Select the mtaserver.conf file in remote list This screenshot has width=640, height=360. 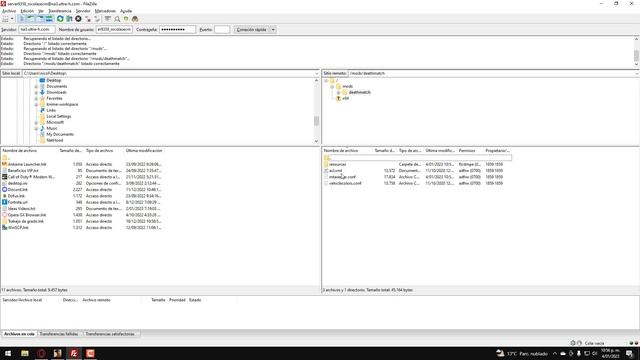tap(342, 177)
